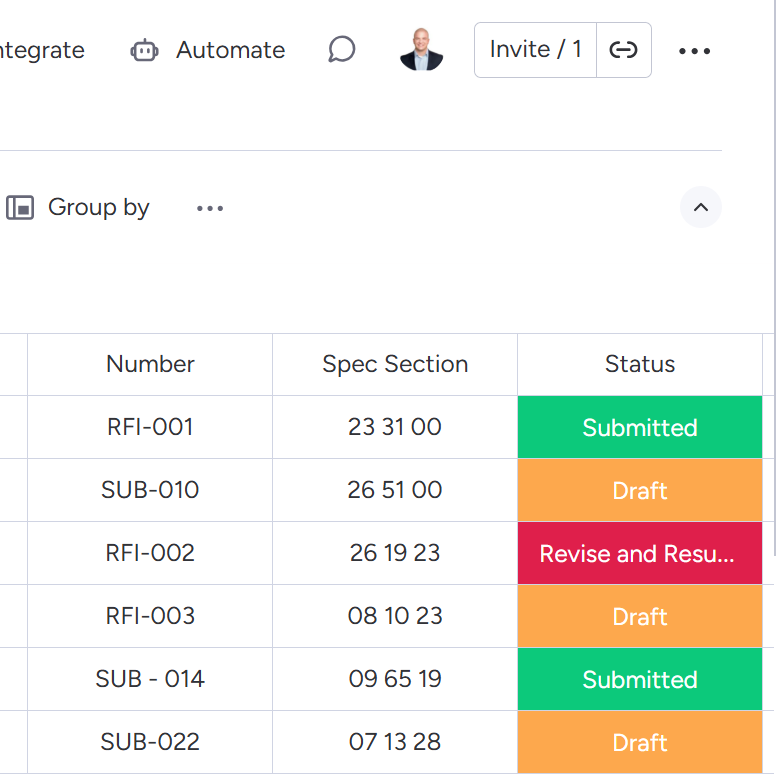Select spec section cell 09 65 19
The image size is (776, 776).
pyautogui.click(x=395, y=679)
